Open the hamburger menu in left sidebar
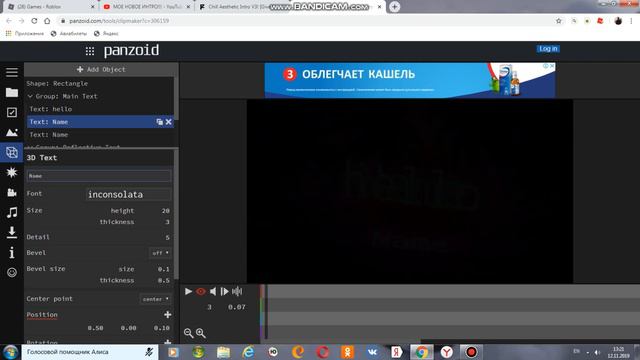This screenshot has height=360, width=640. (12, 73)
